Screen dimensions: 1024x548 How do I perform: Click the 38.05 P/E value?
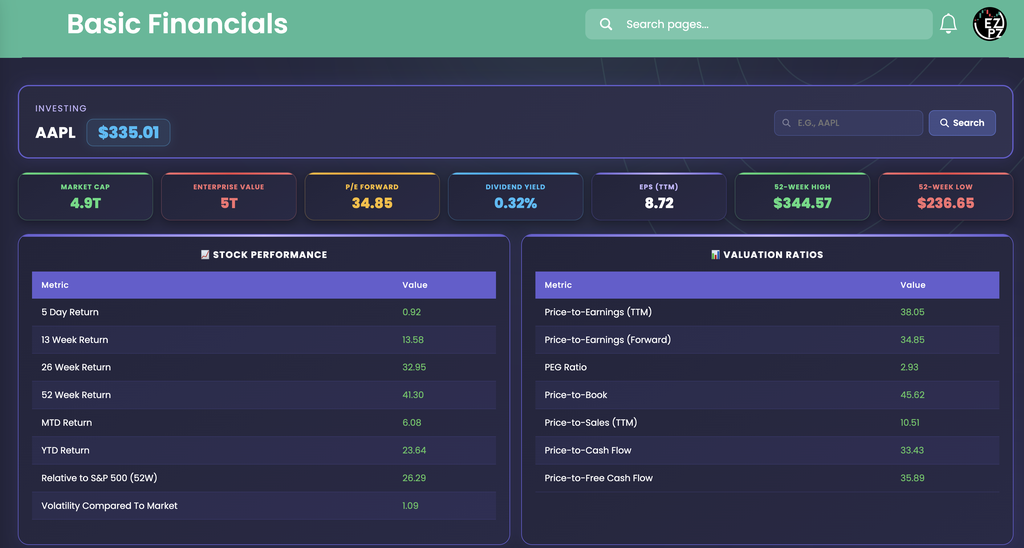[x=912, y=312]
